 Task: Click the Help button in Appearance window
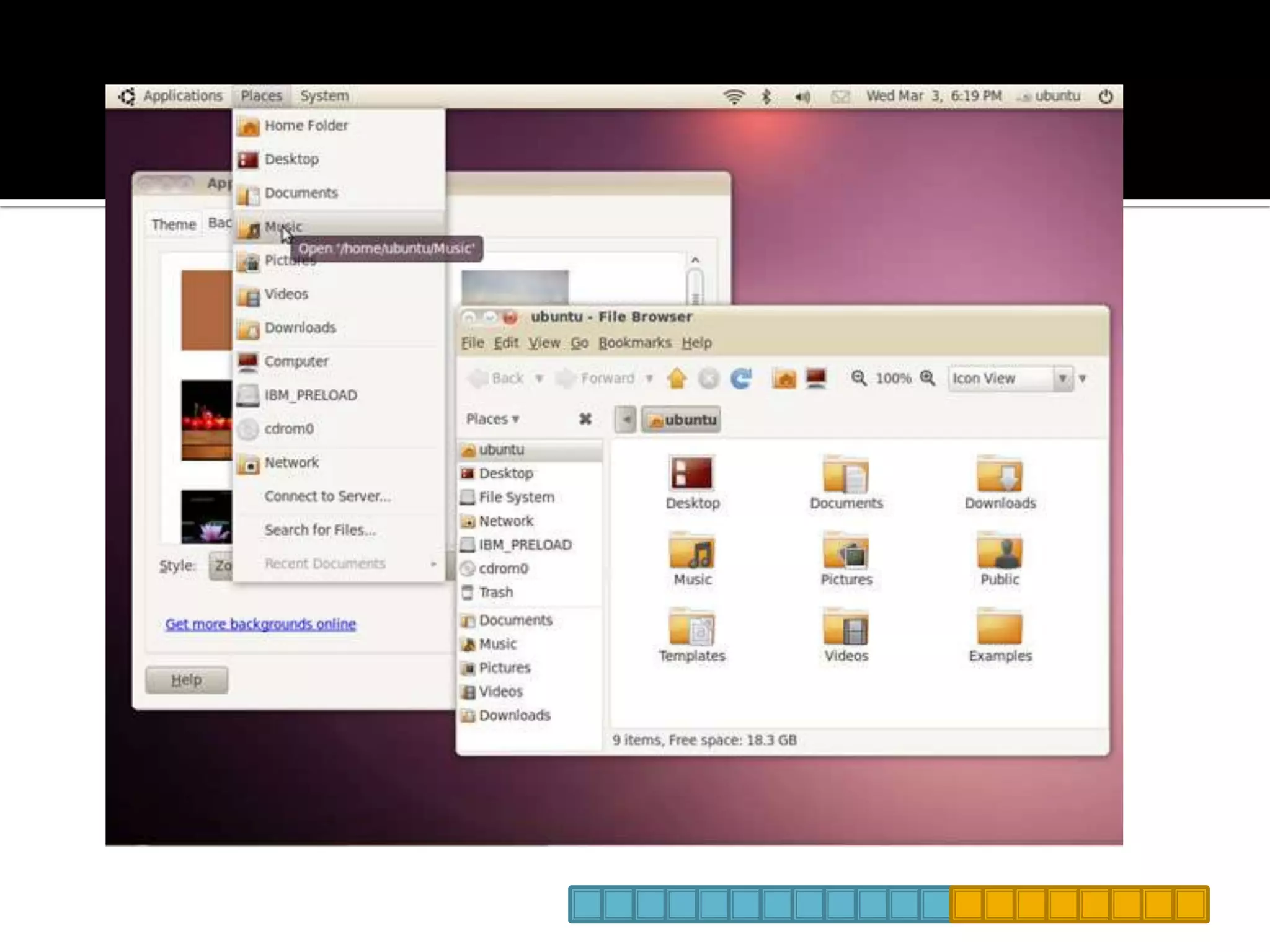[187, 680]
